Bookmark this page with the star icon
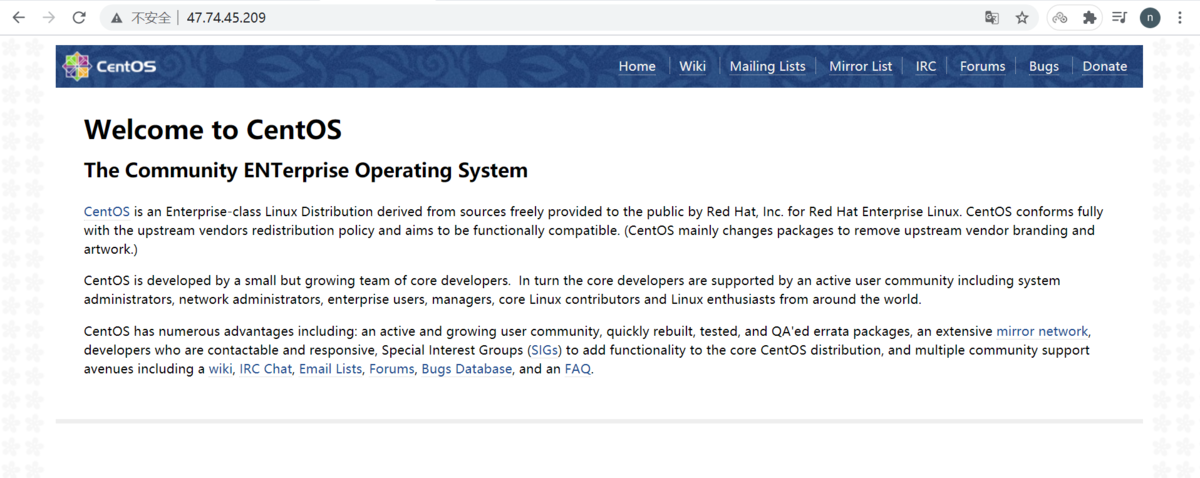Screen dimensions: 1200x478 point(1022,18)
